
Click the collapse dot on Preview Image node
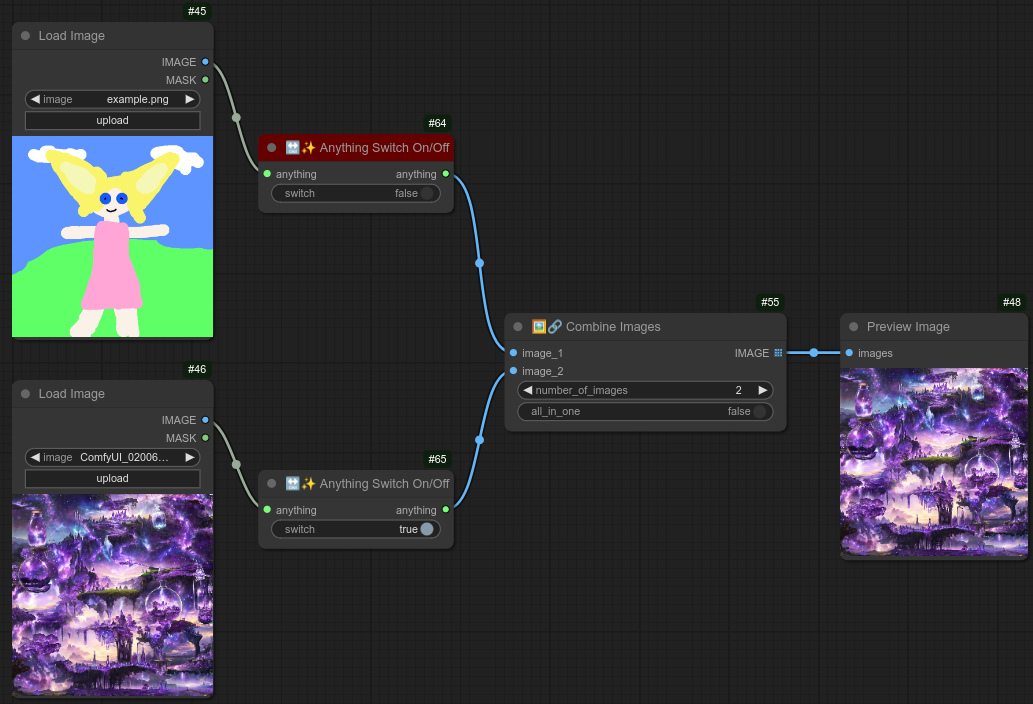[854, 327]
